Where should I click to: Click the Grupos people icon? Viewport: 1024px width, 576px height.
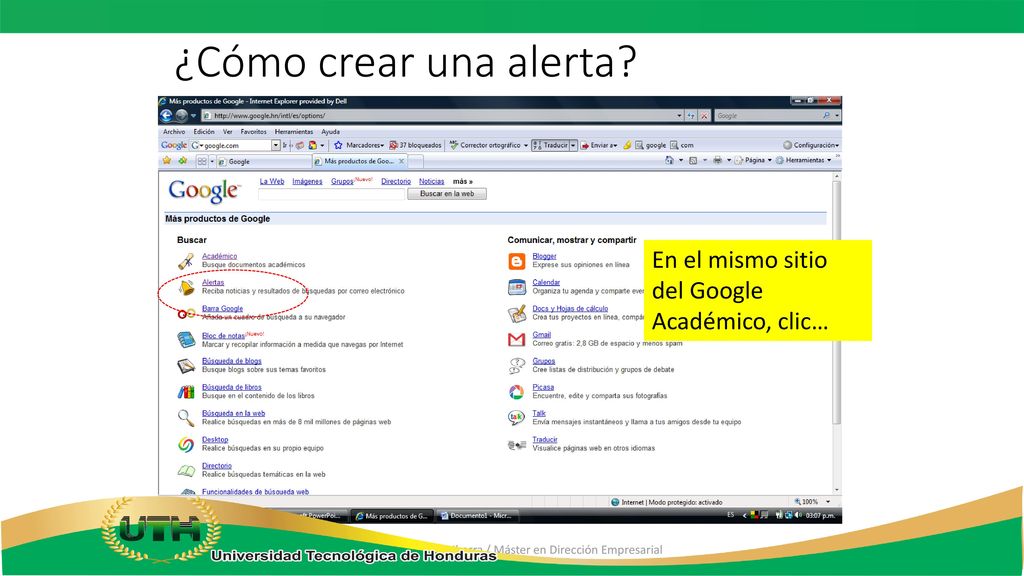pos(517,366)
